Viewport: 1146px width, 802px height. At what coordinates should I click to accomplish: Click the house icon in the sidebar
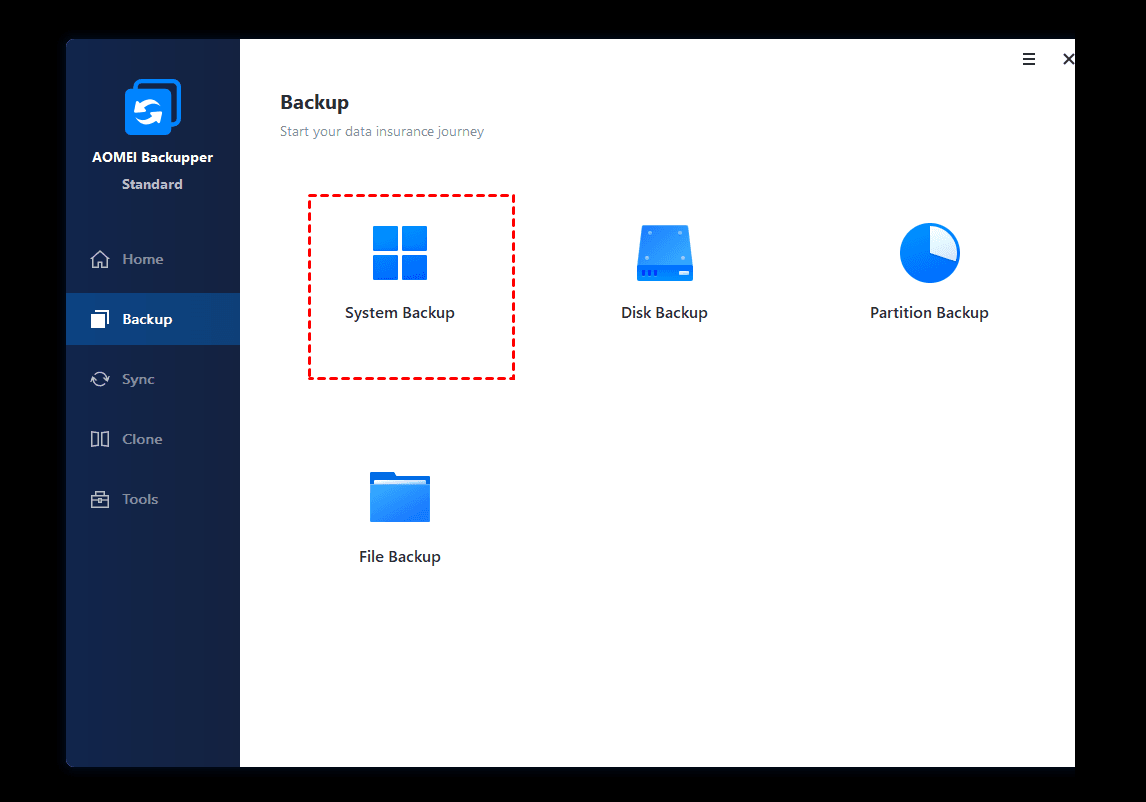(100, 259)
